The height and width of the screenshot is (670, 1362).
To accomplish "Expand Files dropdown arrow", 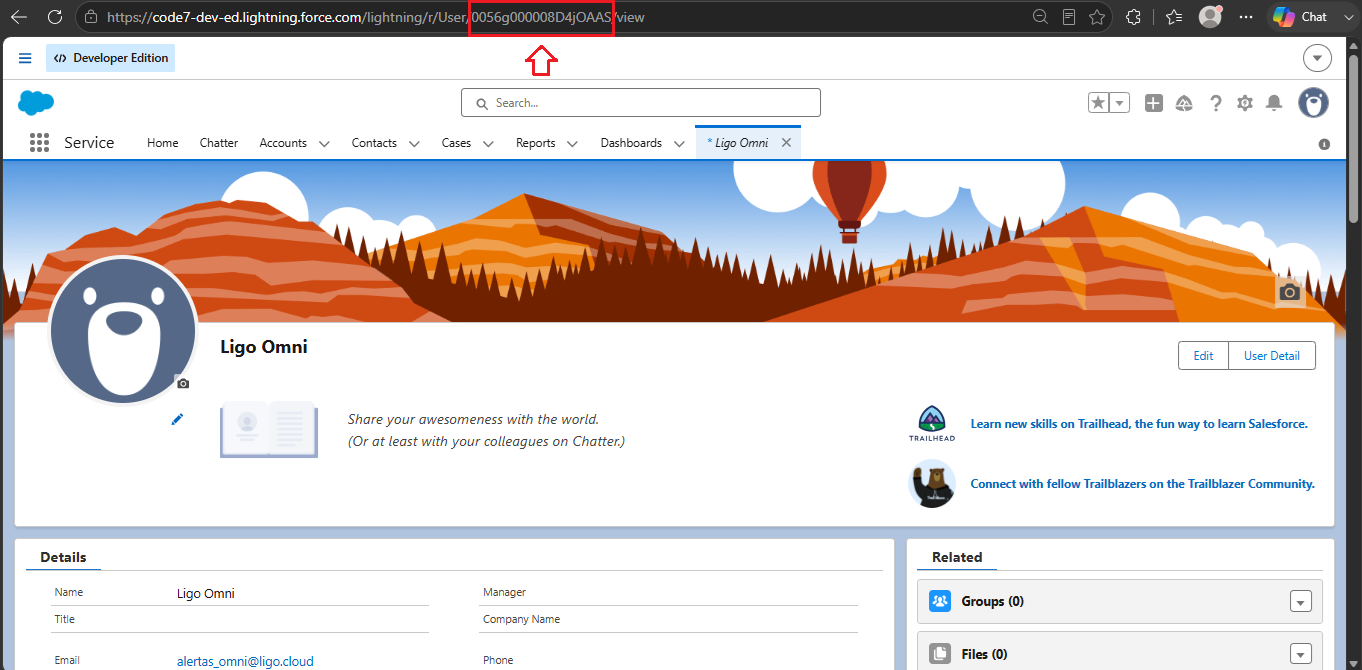I will click(x=1300, y=654).
